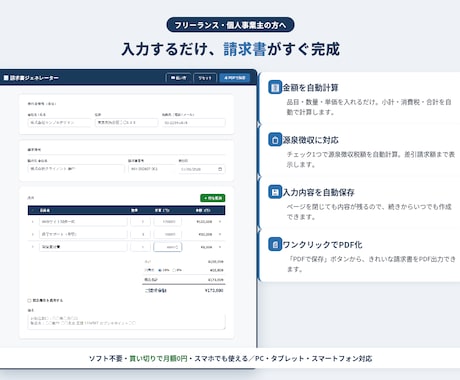Click the 源泉徴収に対応 clipboard icon

coord(275,140)
